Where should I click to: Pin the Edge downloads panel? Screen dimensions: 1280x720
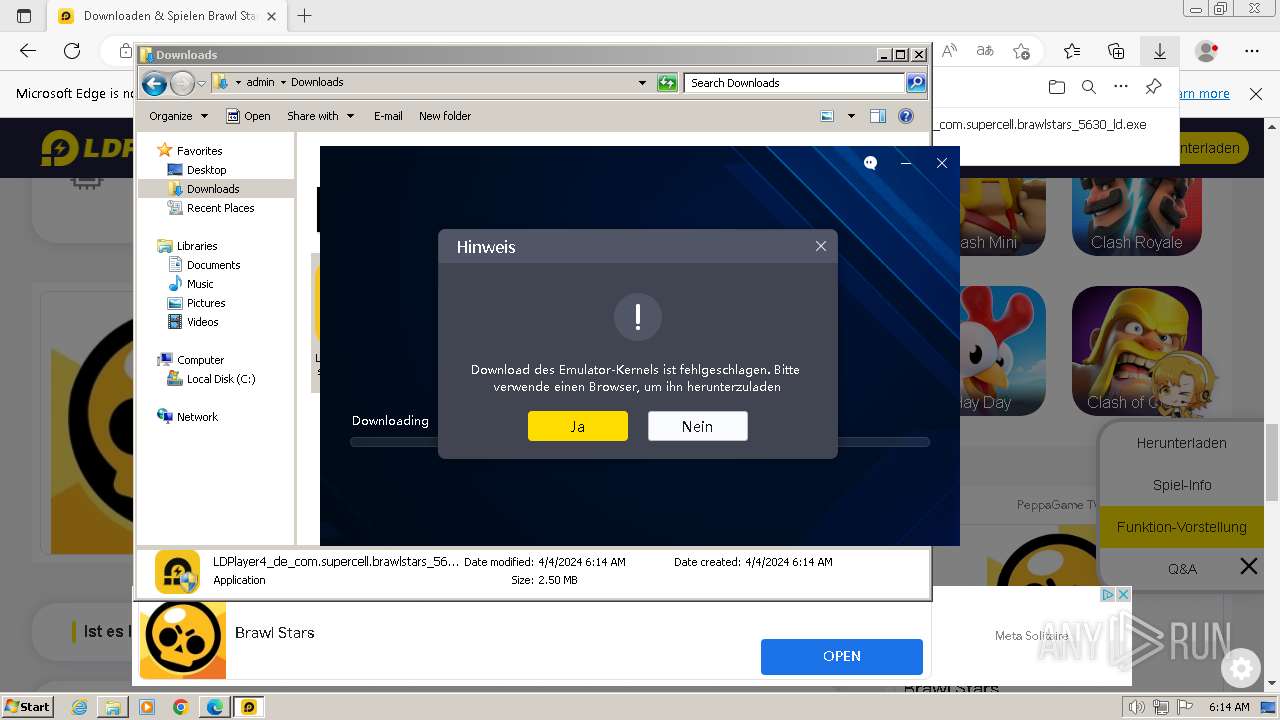point(1153,87)
